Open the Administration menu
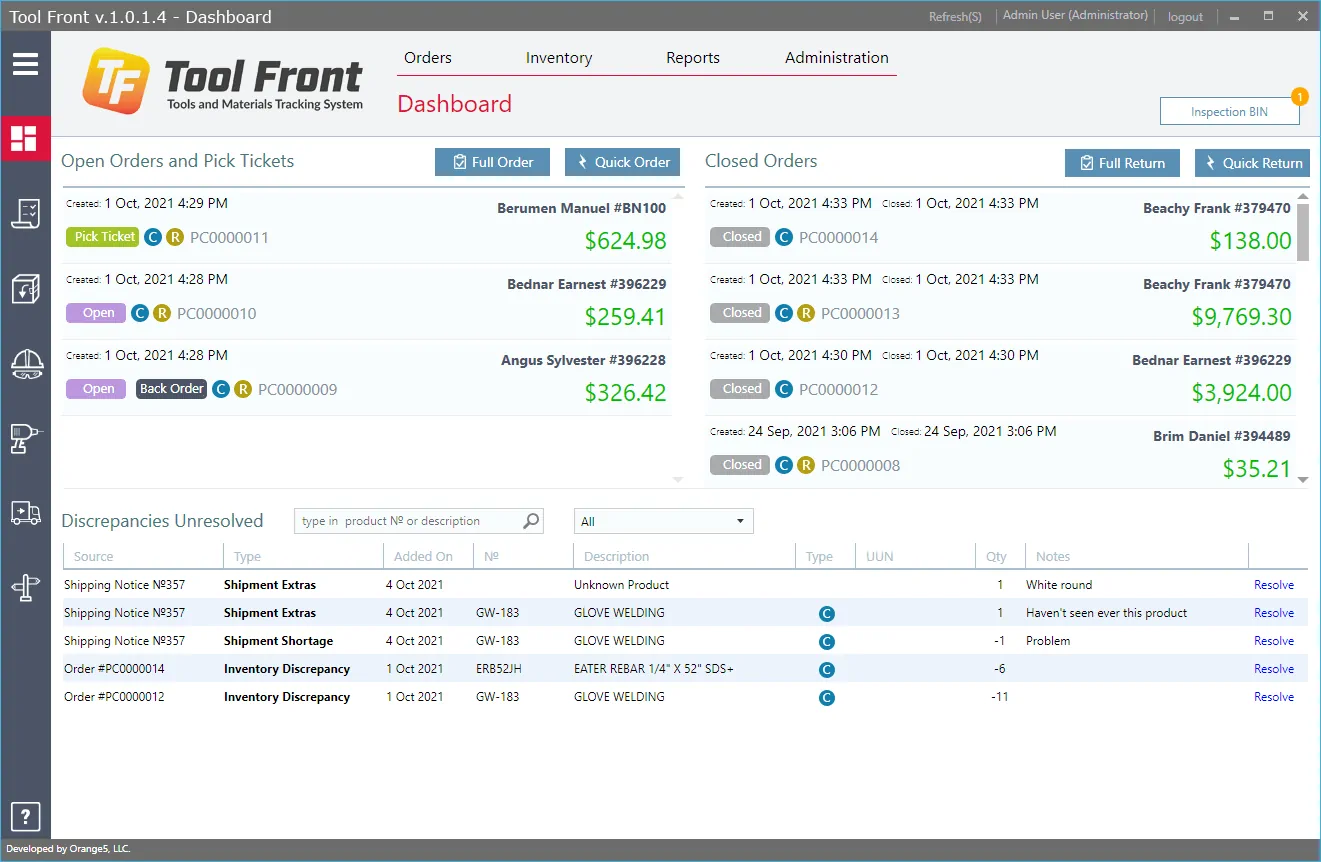This screenshot has height=862, width=1321. (836, 58)
